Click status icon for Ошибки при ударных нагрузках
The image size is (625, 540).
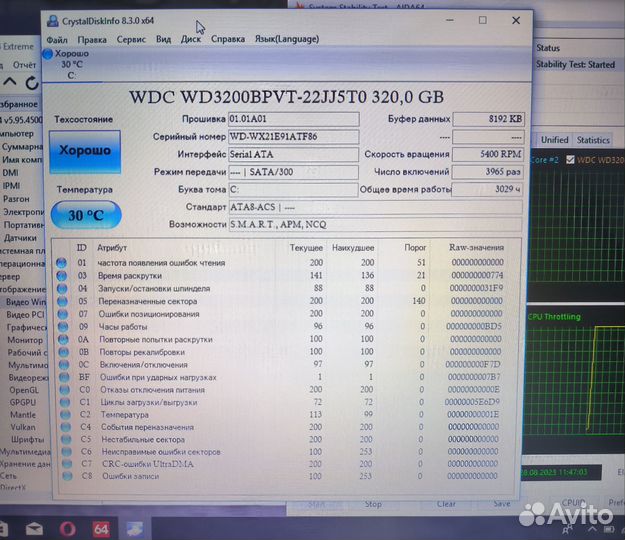tap(65, 377)
